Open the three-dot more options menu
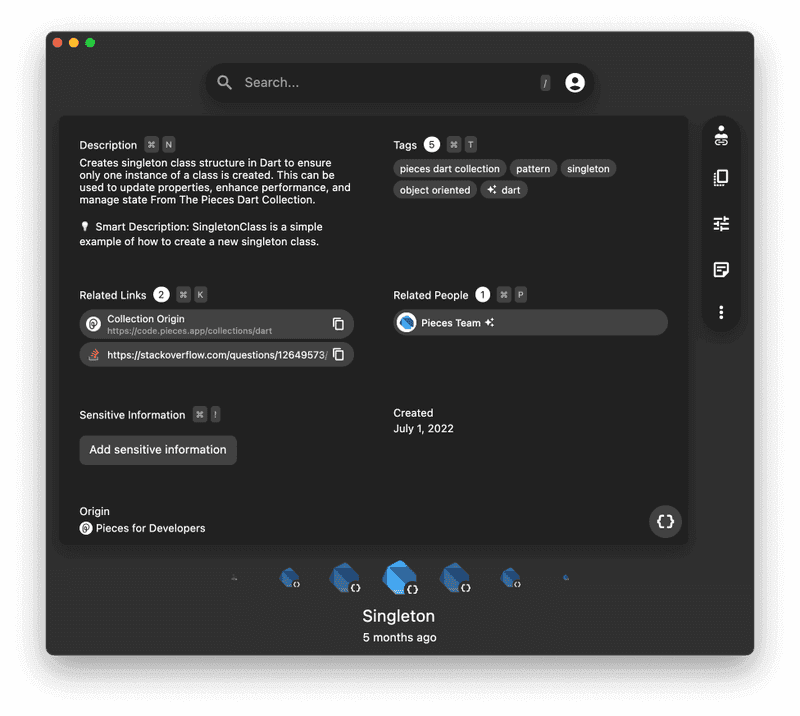Screen dimensions: 800x716 [720, 312]
